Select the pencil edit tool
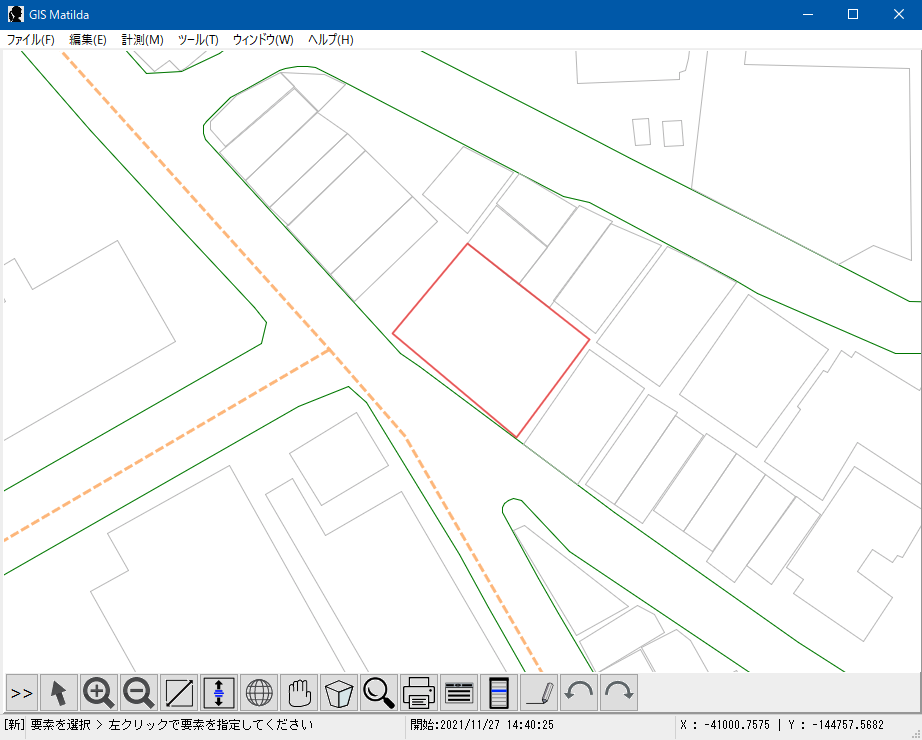This screenshot has width=922, height=740. [x=539, y=692]
